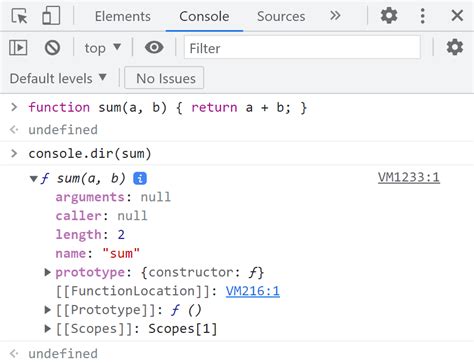Open the three-dot customize DevTools menu
The width and height of the screenshot is (474, 363).
[x=422, y=16]
